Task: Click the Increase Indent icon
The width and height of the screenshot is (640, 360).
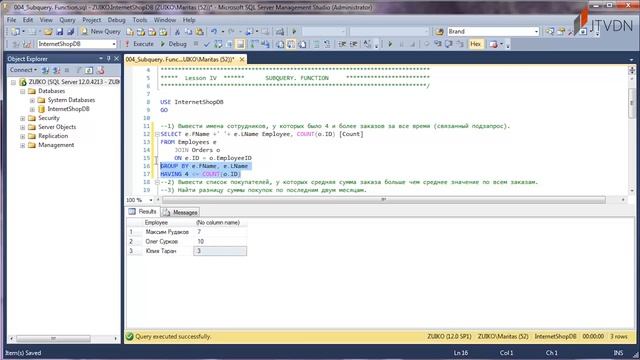Action: click(353, 44)
